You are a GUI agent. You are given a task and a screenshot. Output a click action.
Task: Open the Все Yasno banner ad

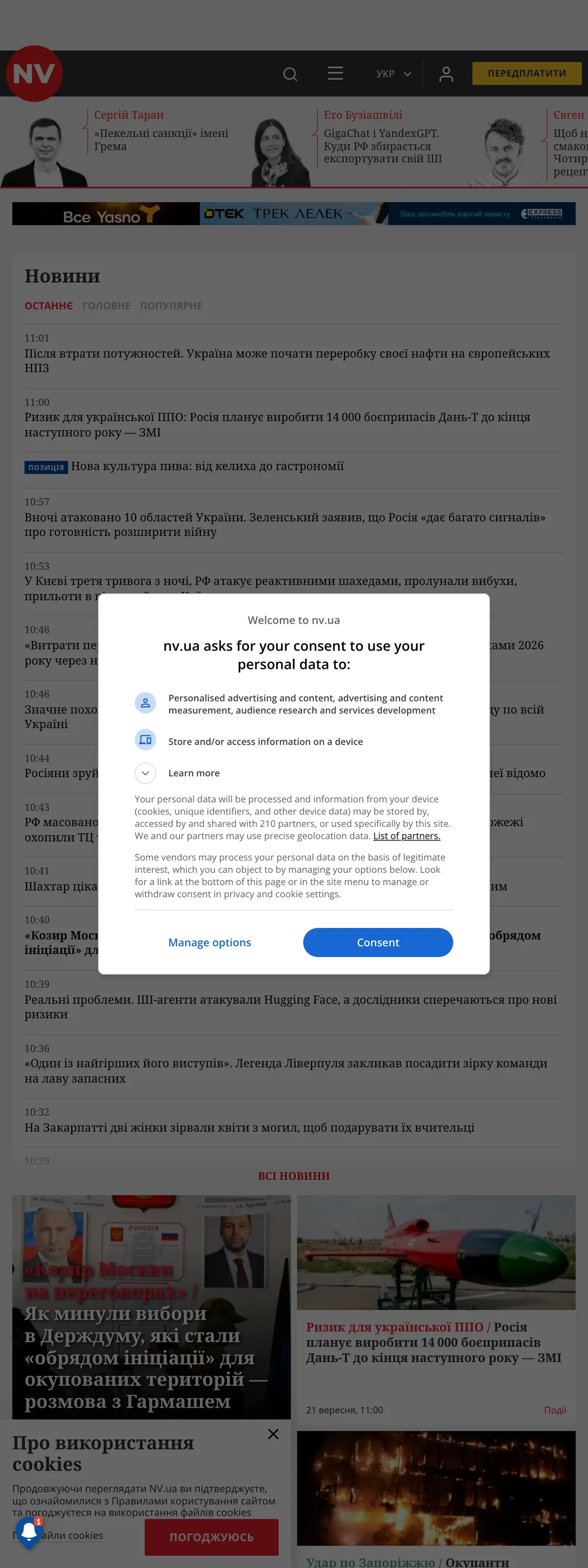click(106, 214)
